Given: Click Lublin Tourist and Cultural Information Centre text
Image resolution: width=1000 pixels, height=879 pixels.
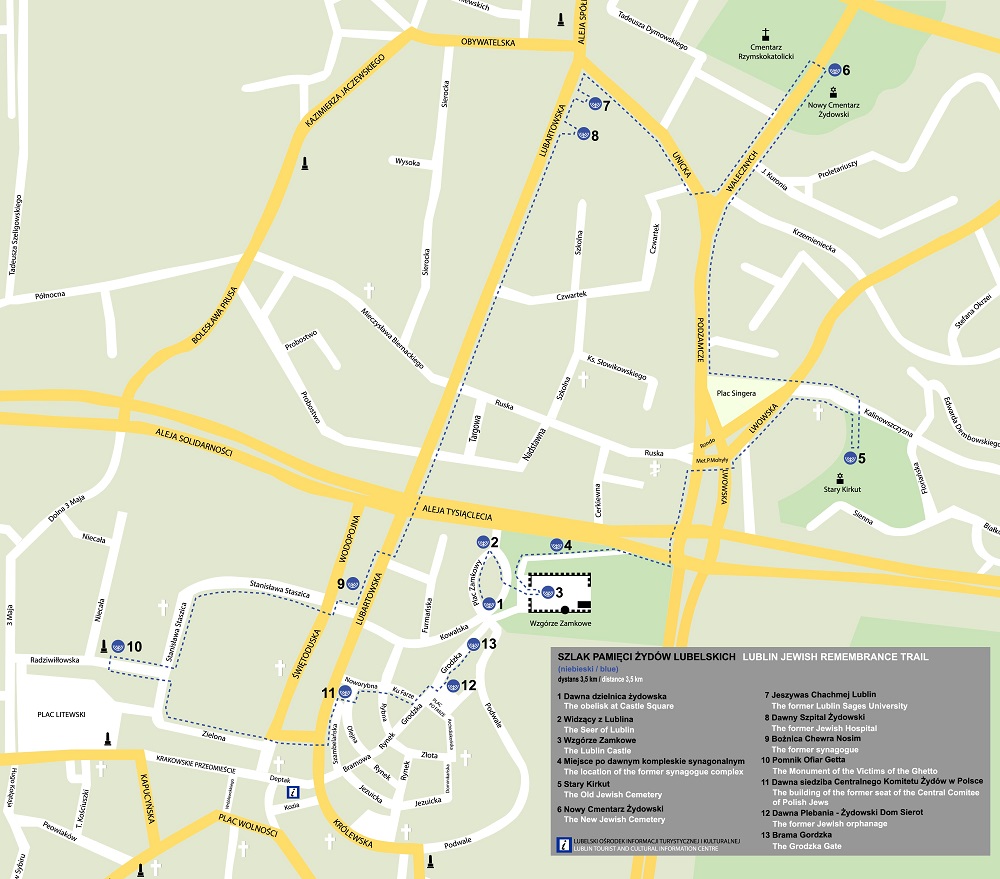Looking at the screenshot, I should pyautogui.click(x=645, y=848).
